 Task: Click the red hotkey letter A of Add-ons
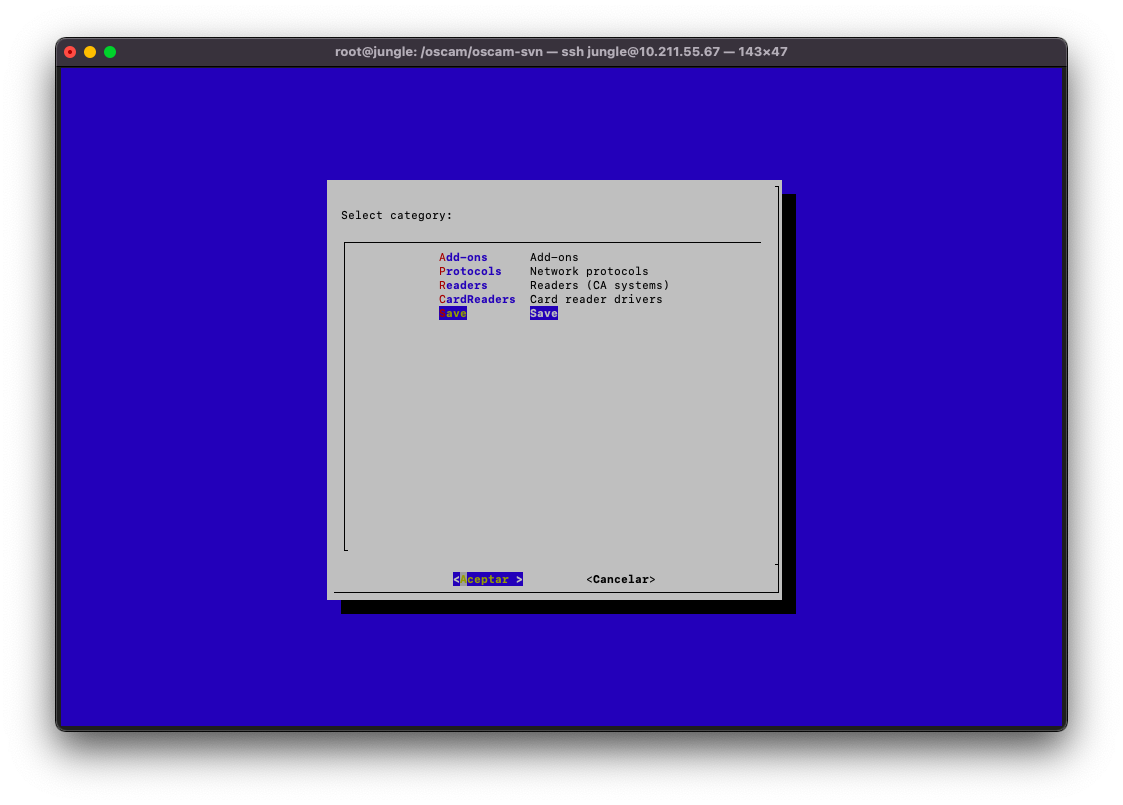[x=442, y=257]
